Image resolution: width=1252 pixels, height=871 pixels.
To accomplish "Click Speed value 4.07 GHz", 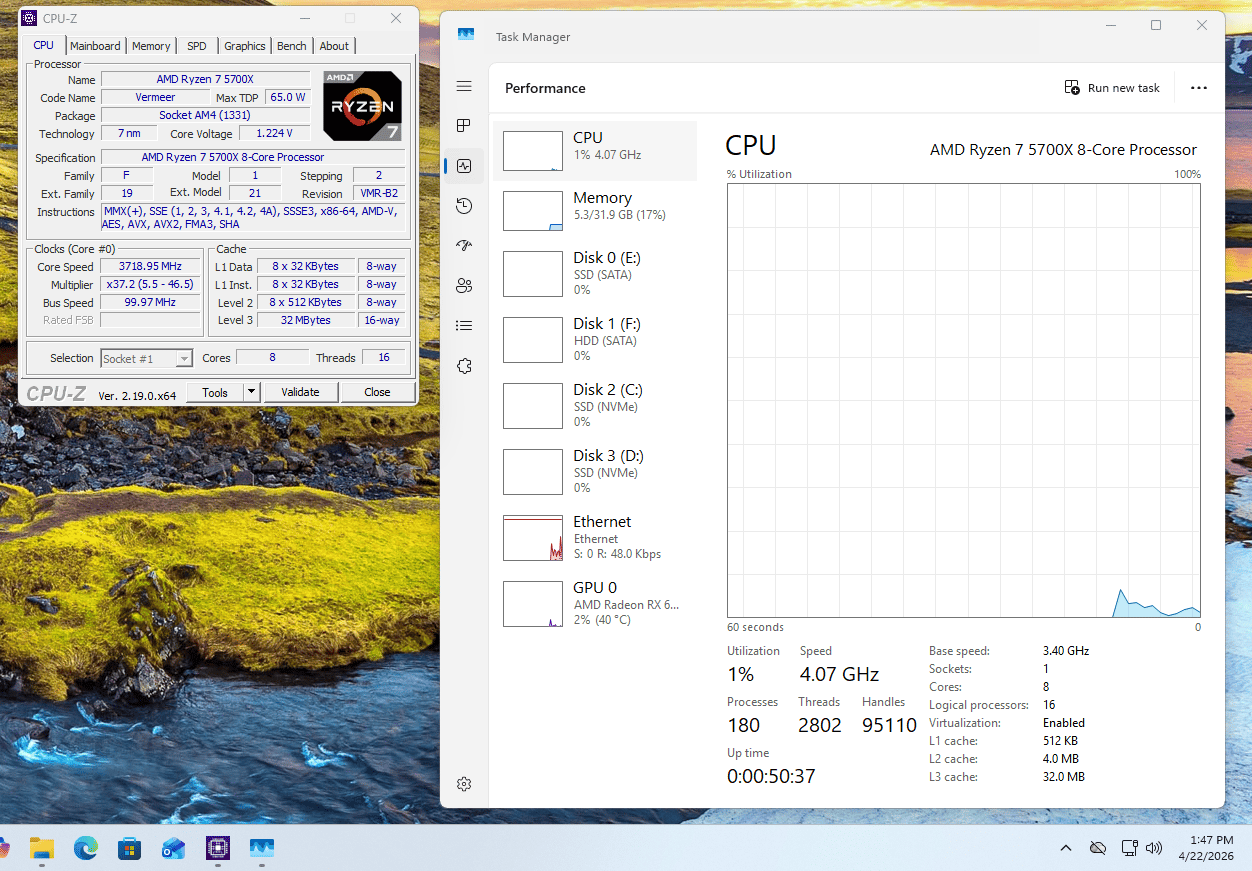I will pos(839,674).
